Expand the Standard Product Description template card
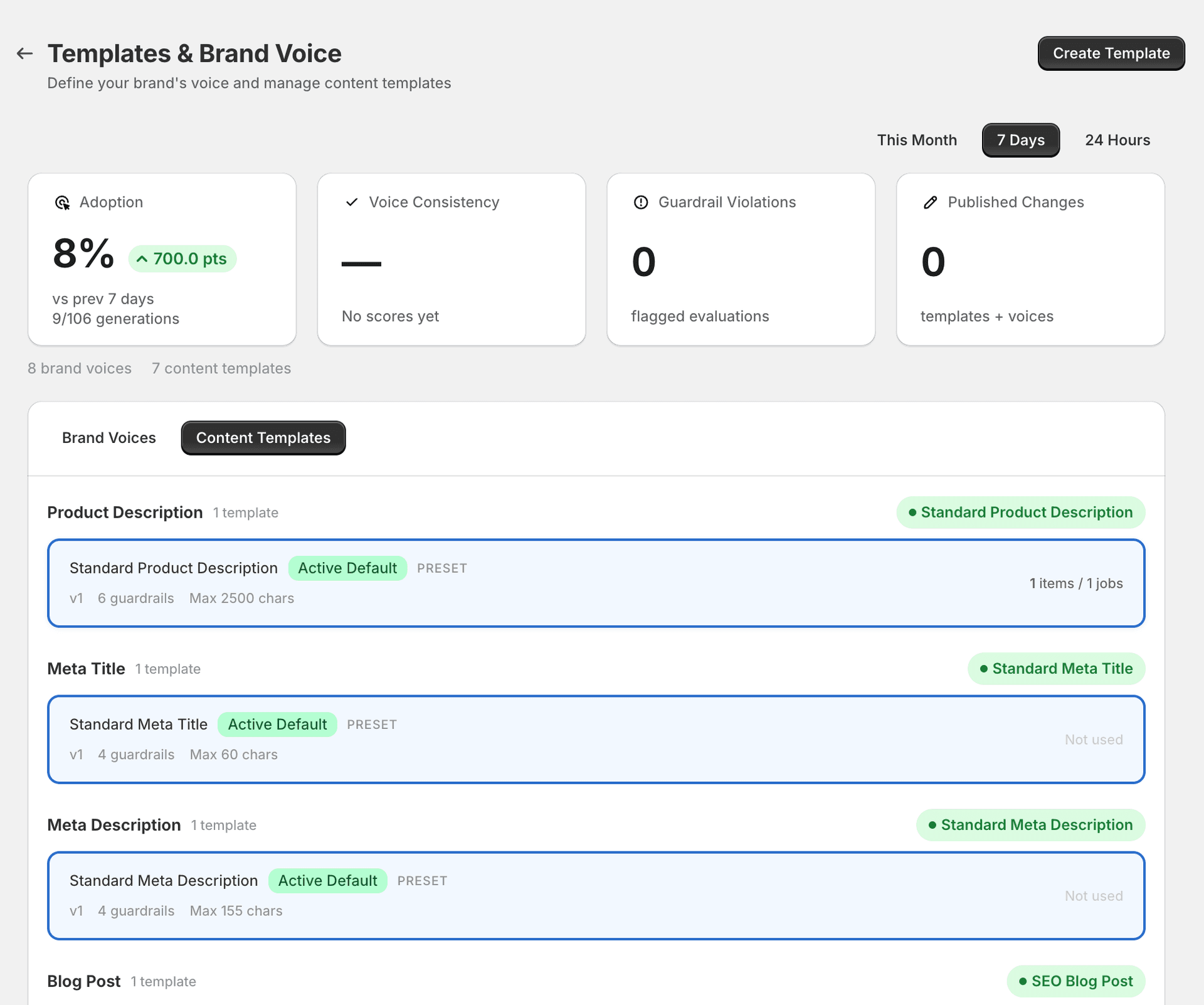The width and height of the screenshot is (1204, 1005). tap(596, 583)
